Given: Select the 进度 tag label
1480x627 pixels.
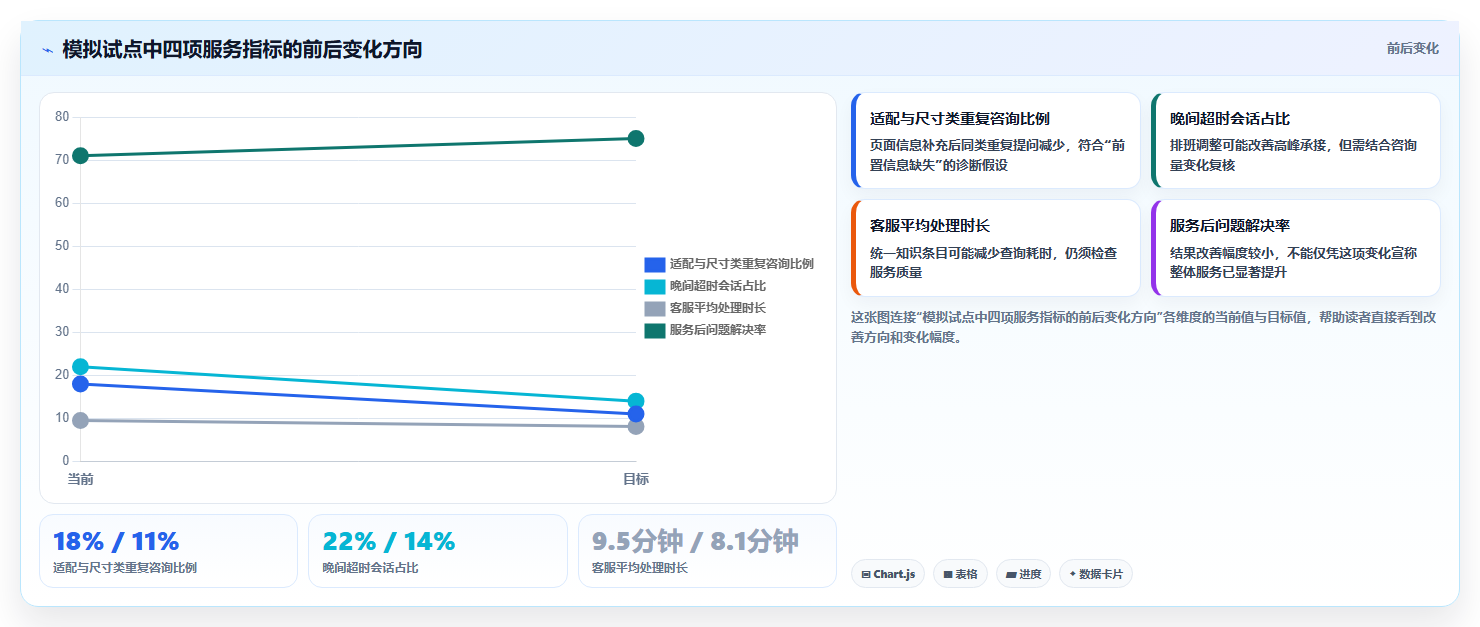Looking at the screenshot, I should click(1030, 574).
